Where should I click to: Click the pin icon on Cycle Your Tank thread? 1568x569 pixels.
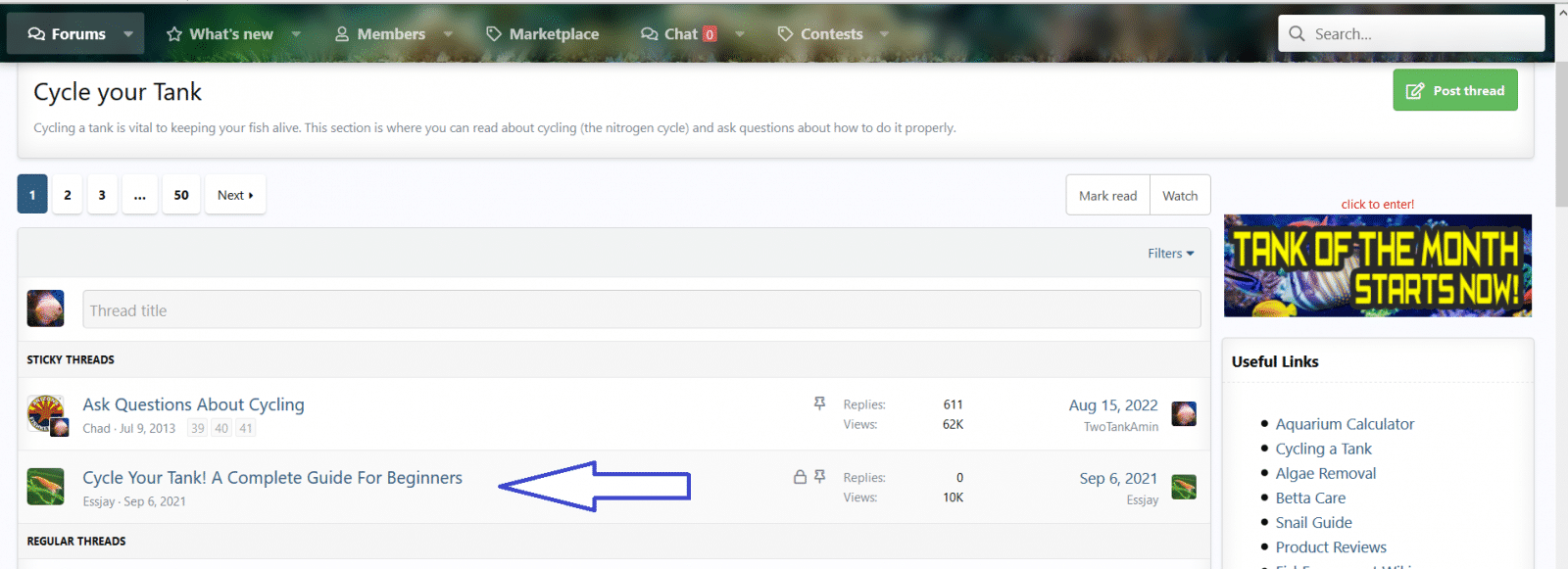(x=819, y=477)
